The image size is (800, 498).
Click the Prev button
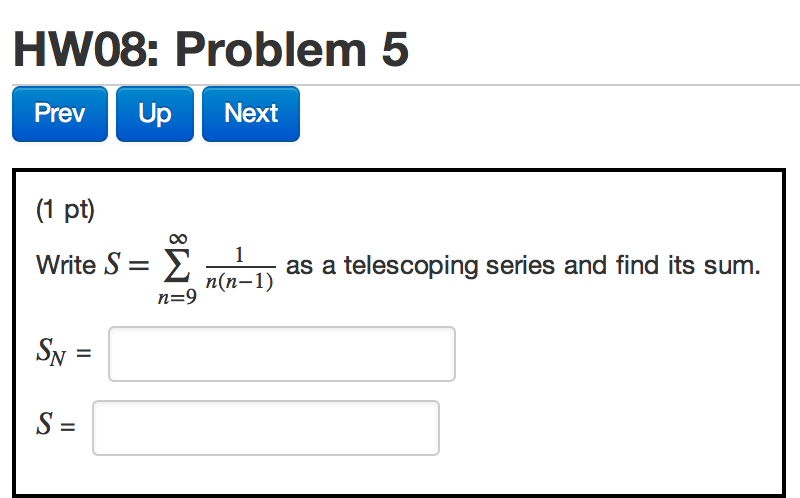[x=59, y=114]
